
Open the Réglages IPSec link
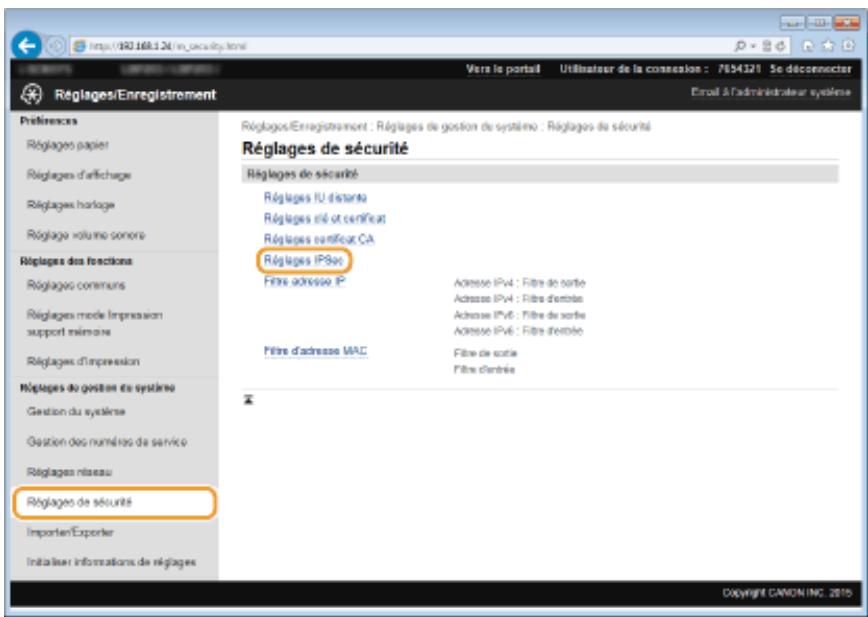(303, 260)
